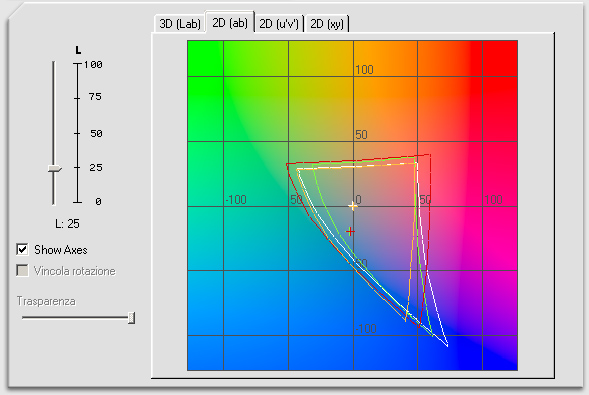The height and width of the screenshot is (395, 589).
Task: Open the 2D (u'v') tab
Action: [x=279, y=24]
